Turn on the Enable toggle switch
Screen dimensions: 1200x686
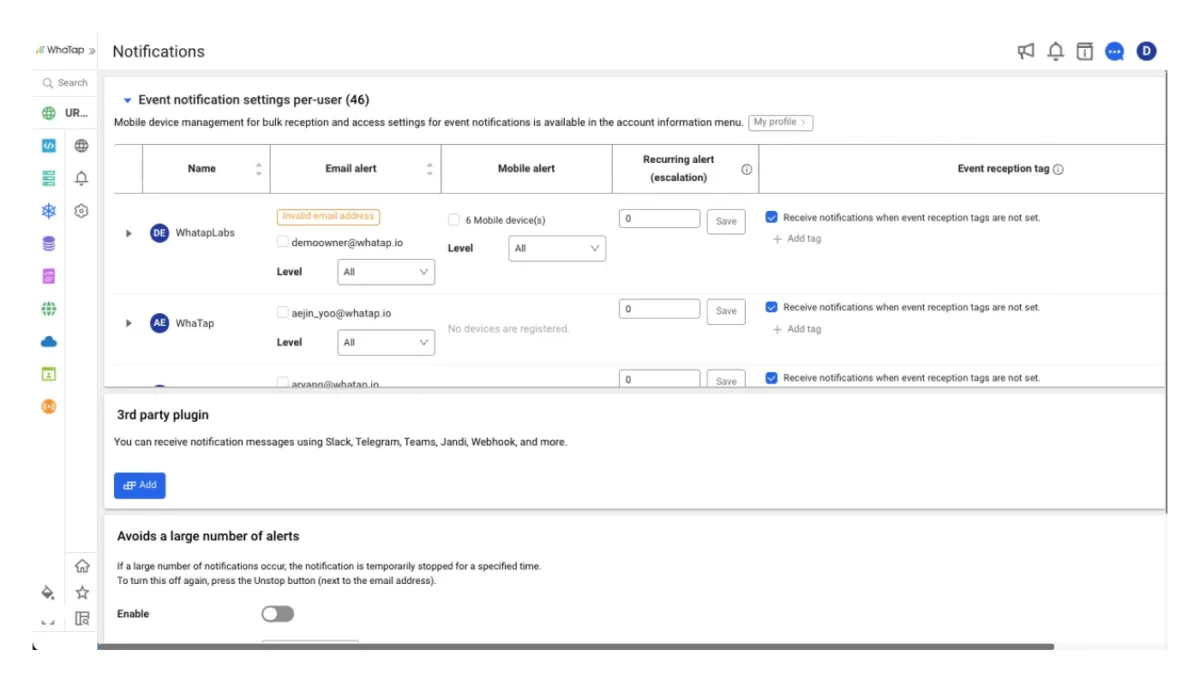[x=278, y=614]
